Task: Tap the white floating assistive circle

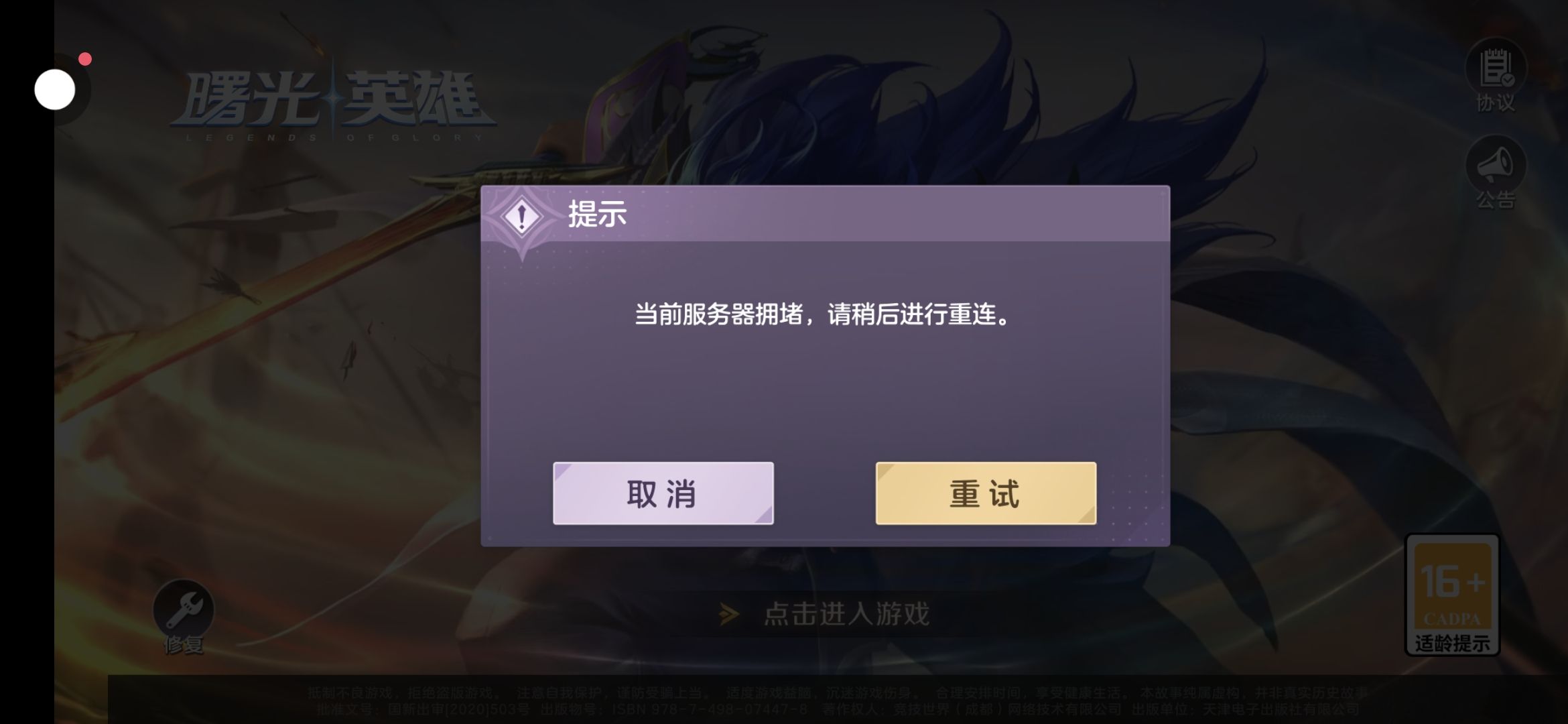Action: coord(55,90)
